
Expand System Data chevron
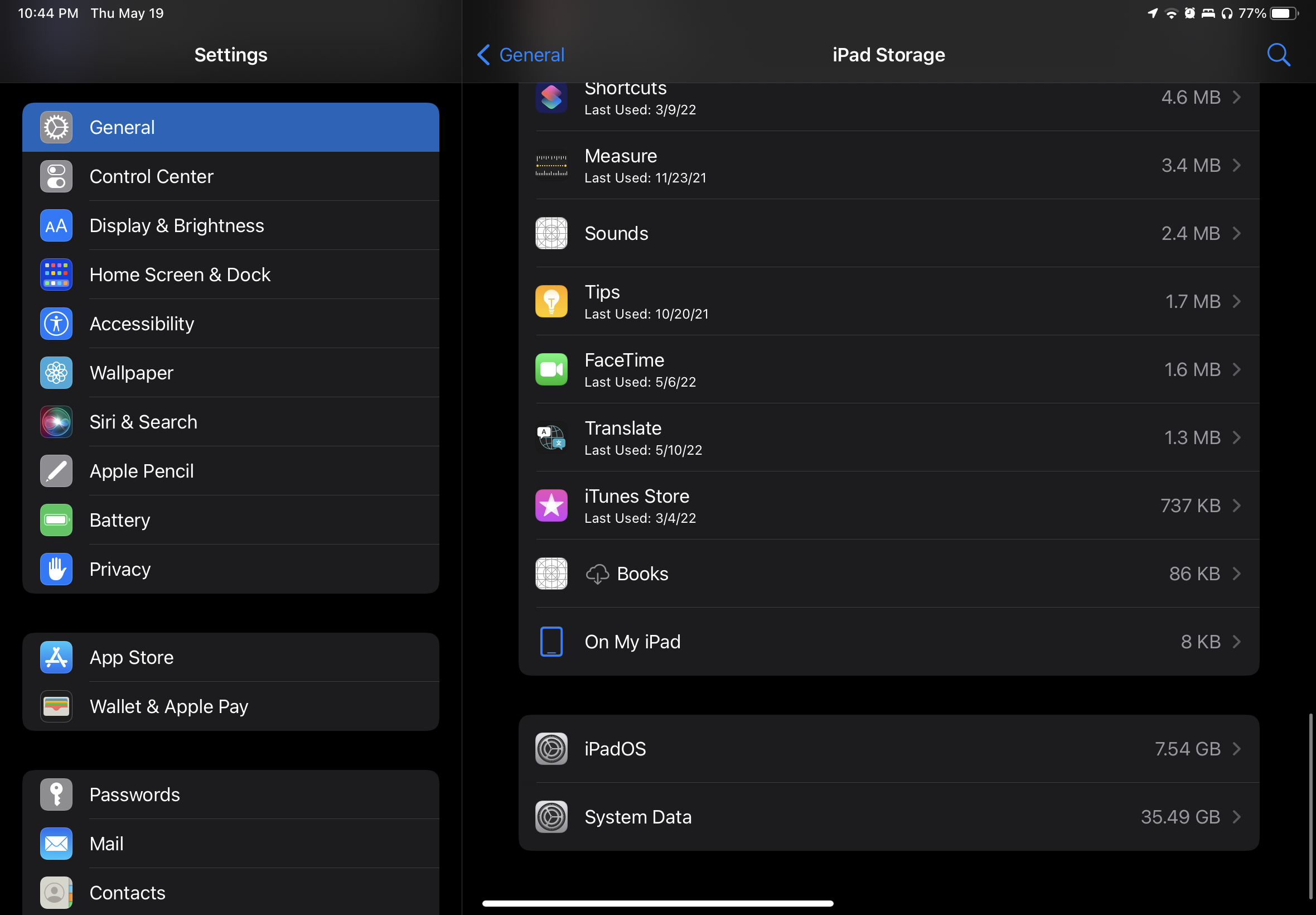(1236, 817)
